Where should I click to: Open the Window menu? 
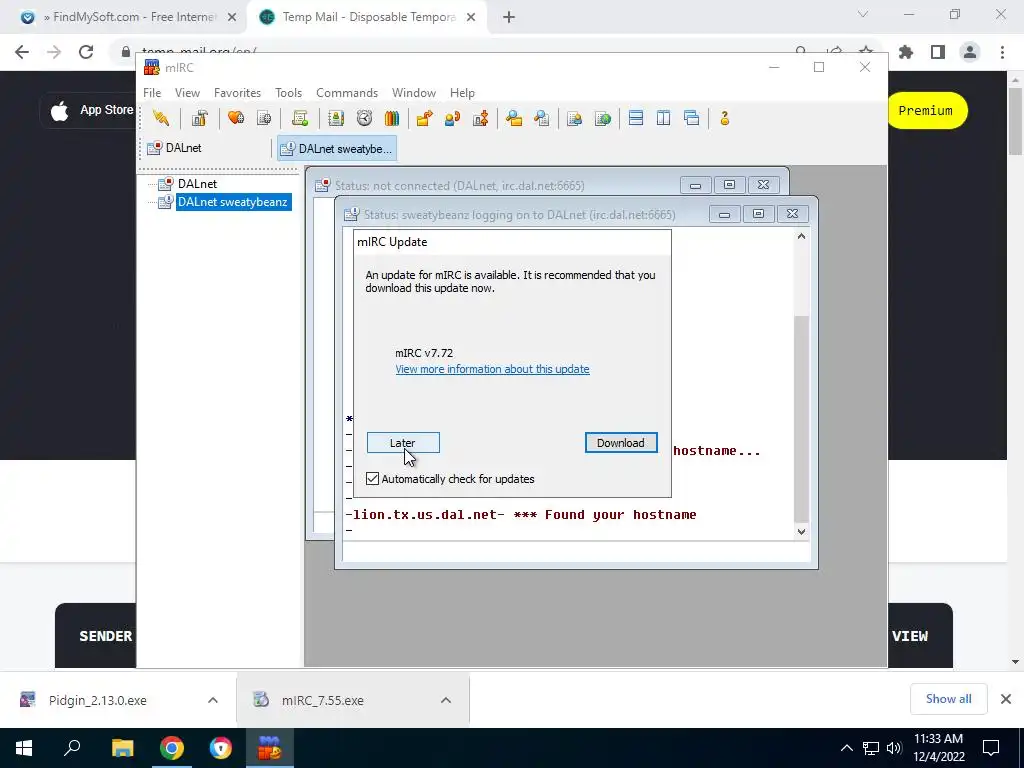(413, 93)
